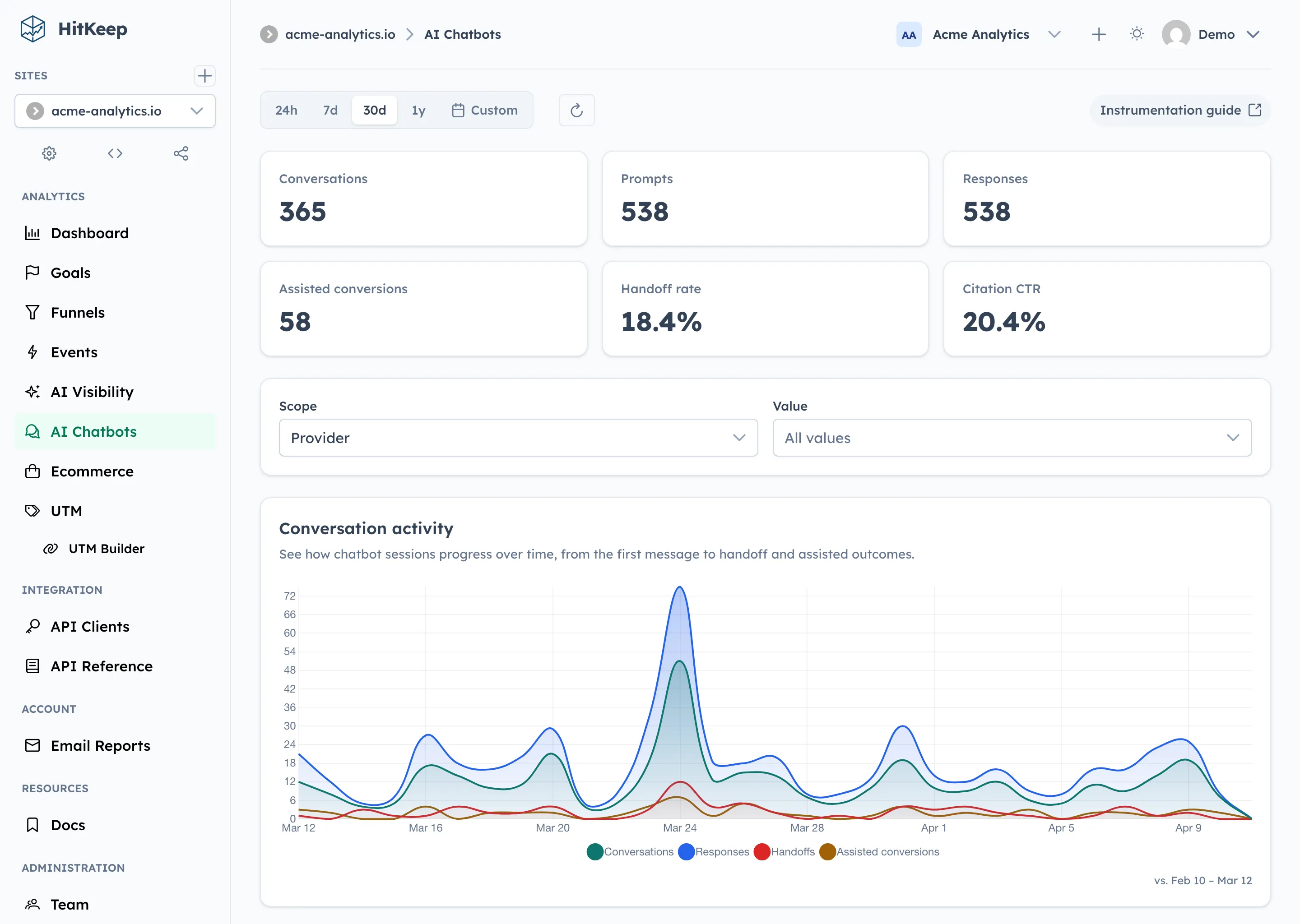
Task: Open the Instrumentation guide
Action: click(1178, 110)
